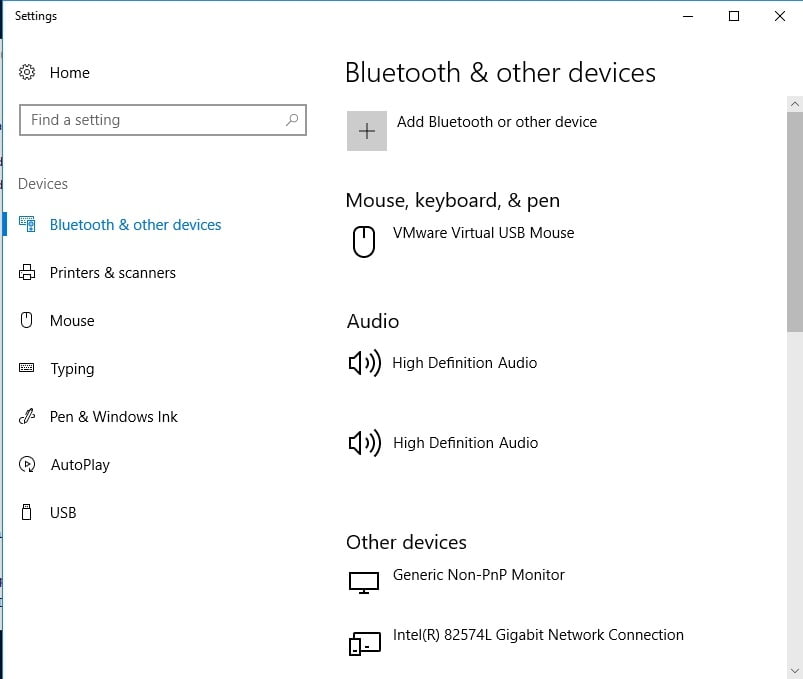Click the Printers & scanners printer icon
This screenshot has height=679, width=803.
coord(27,272)
